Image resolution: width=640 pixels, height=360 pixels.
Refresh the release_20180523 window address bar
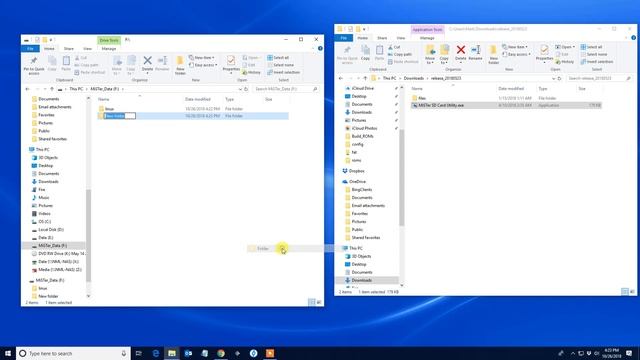point(560,78)
